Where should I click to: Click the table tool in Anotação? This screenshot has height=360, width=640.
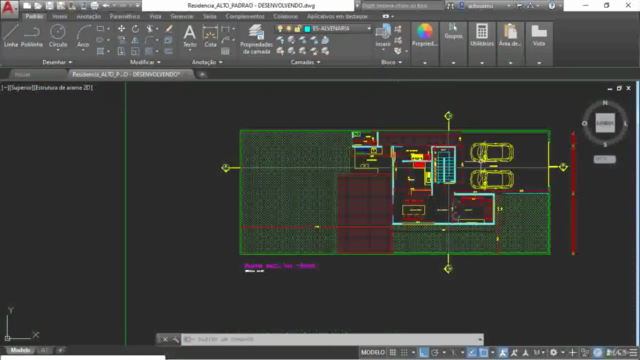pyautogui.click(x=225, y=51)
